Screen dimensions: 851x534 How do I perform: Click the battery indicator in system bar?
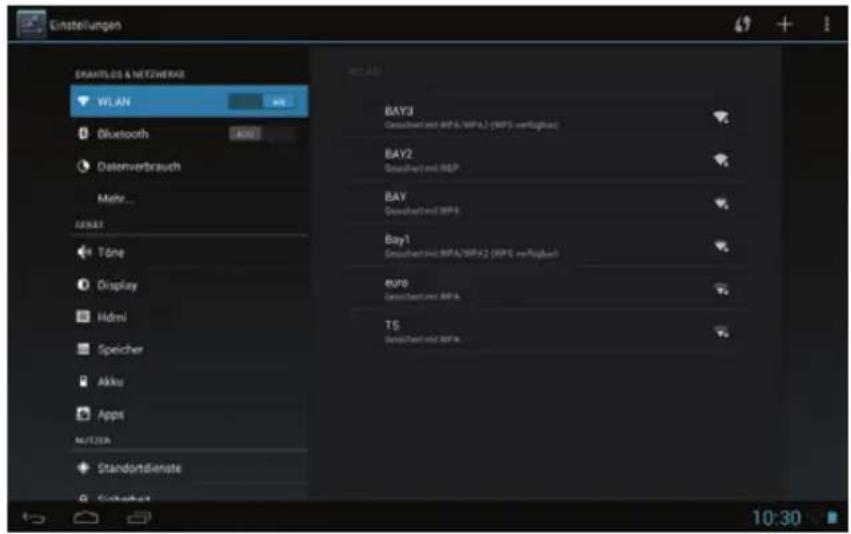(831, 518)
